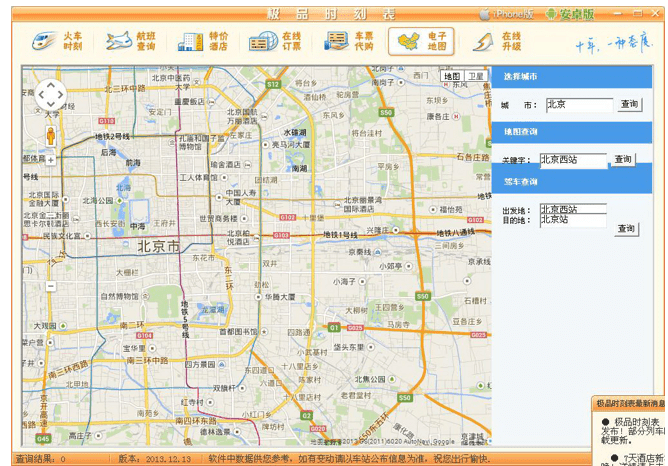The height and width of the screenshot is (466, 668).
Task: Switch map to 卫星 satellite view
Action: coord(476,76)
